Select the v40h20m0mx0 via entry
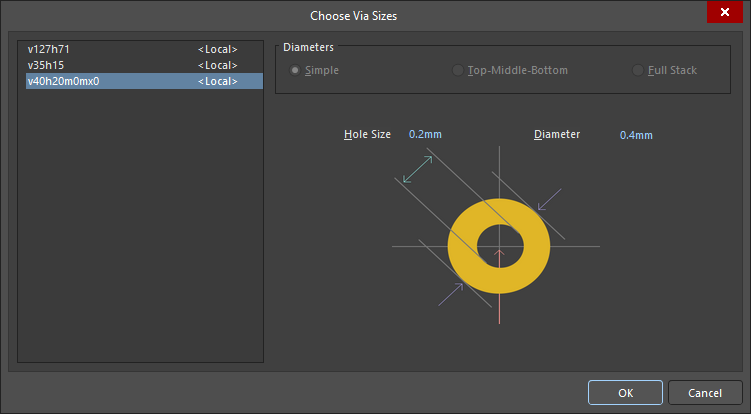 click(62, 81)
